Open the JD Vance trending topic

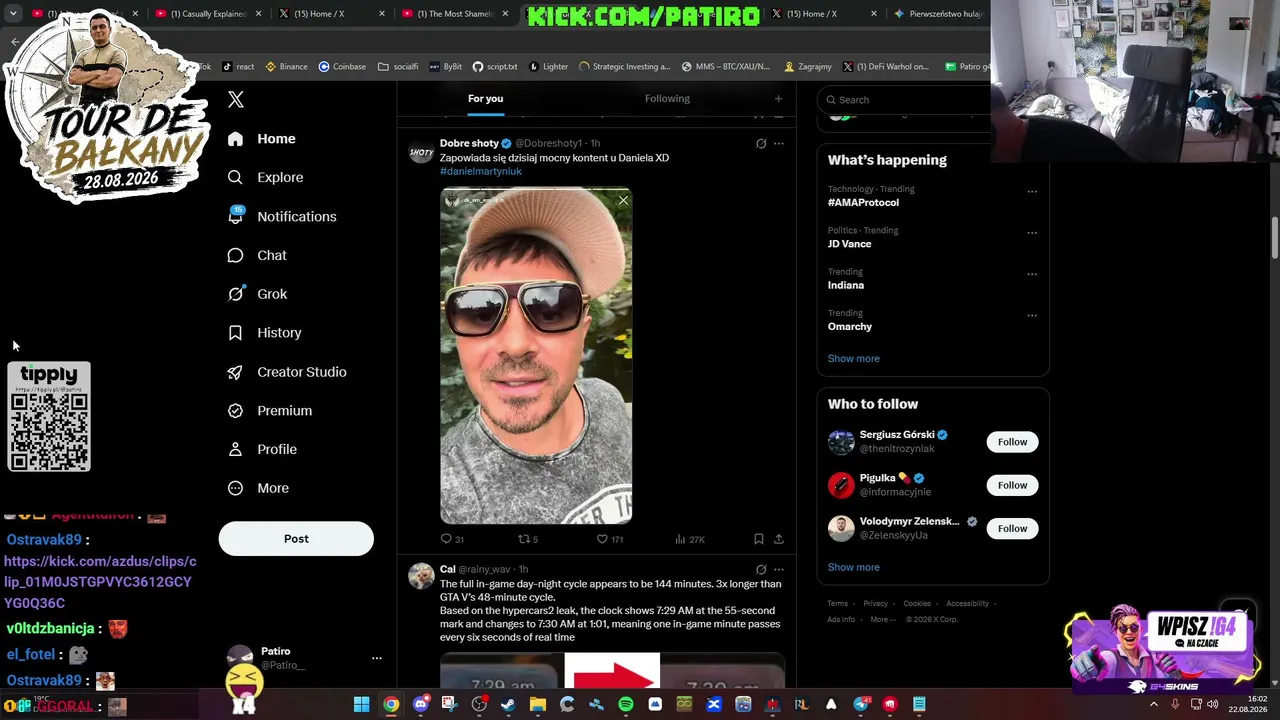coord(849,244)
